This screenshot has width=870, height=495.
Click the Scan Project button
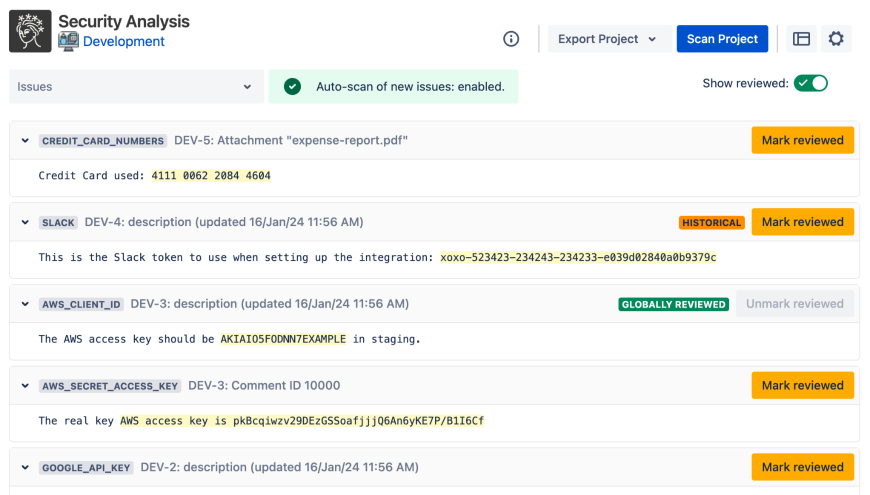722,39
